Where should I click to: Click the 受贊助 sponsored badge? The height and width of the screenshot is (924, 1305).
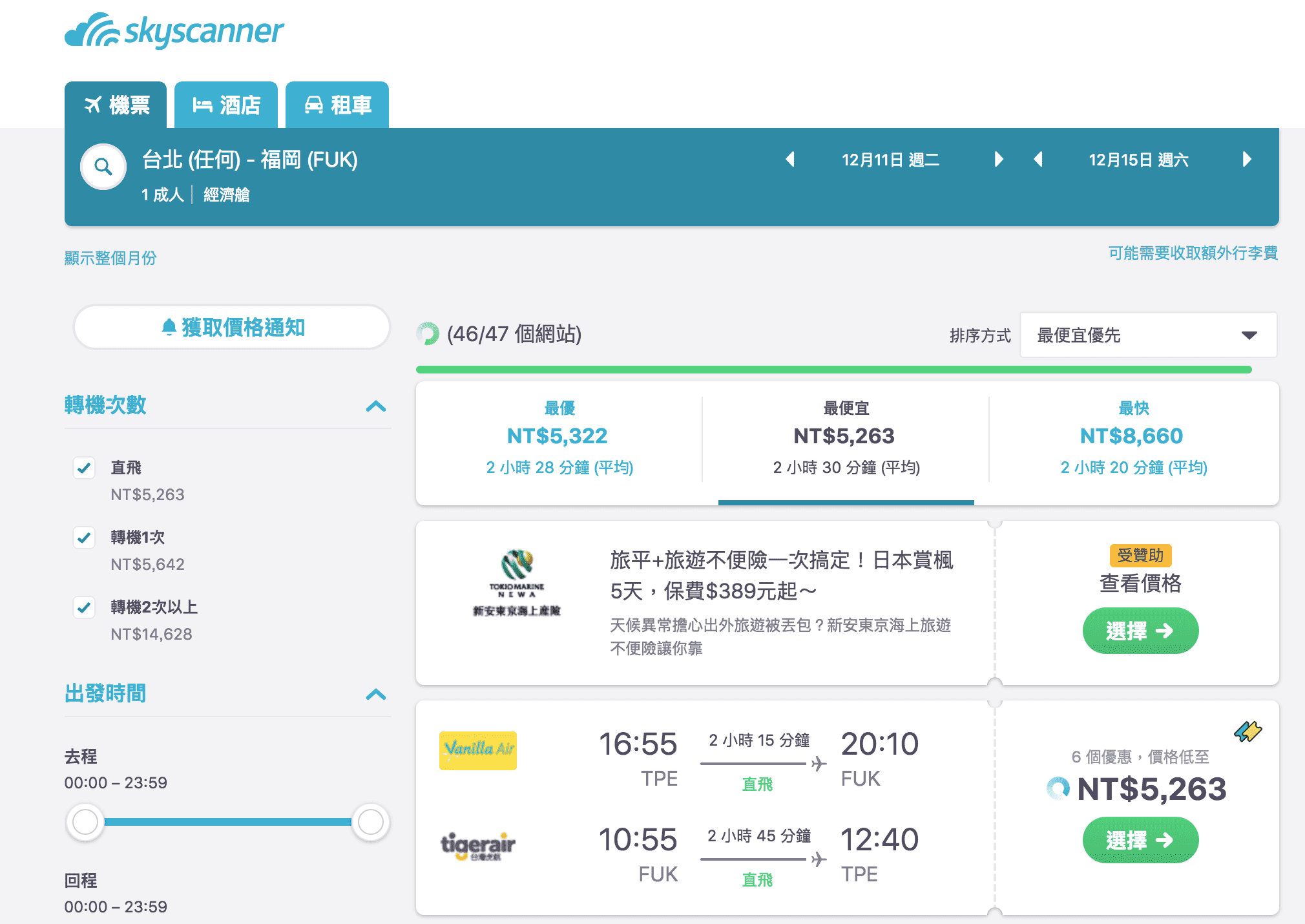point(1140,555)
